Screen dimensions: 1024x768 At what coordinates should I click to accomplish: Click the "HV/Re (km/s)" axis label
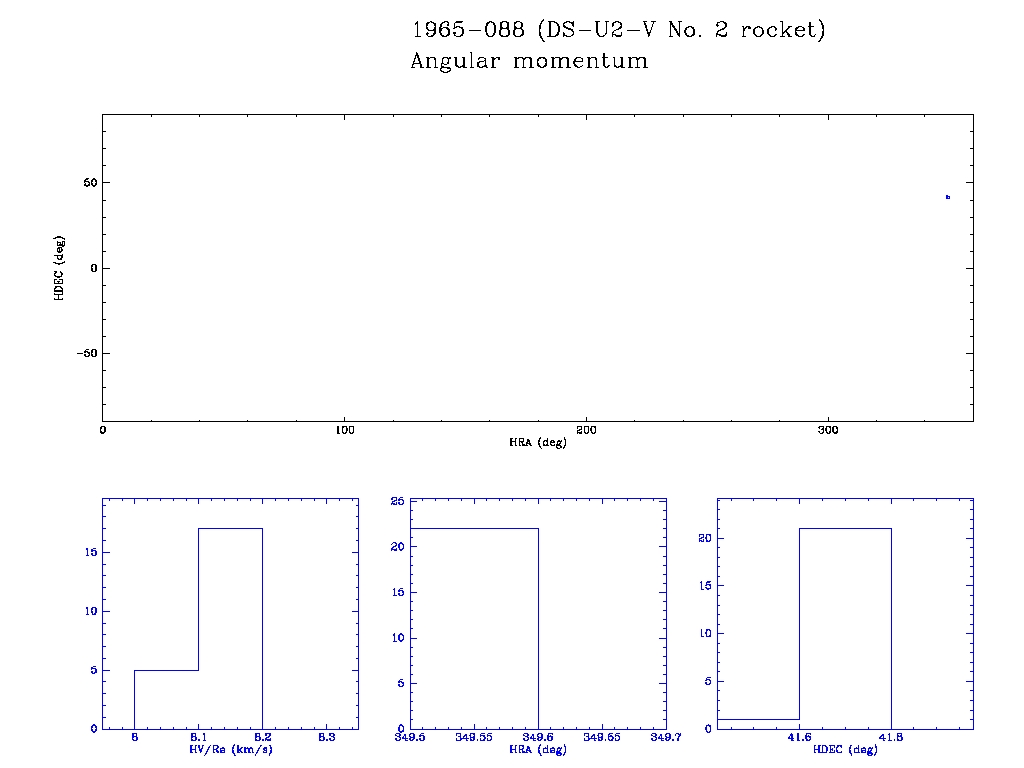click(x=230, y=749)
